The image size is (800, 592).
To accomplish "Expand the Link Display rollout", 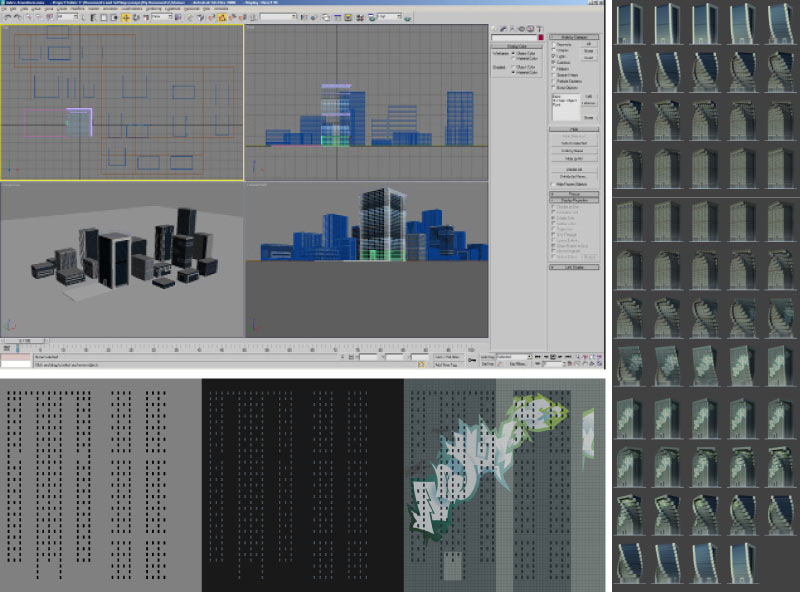I will click(x=573, y=267).
